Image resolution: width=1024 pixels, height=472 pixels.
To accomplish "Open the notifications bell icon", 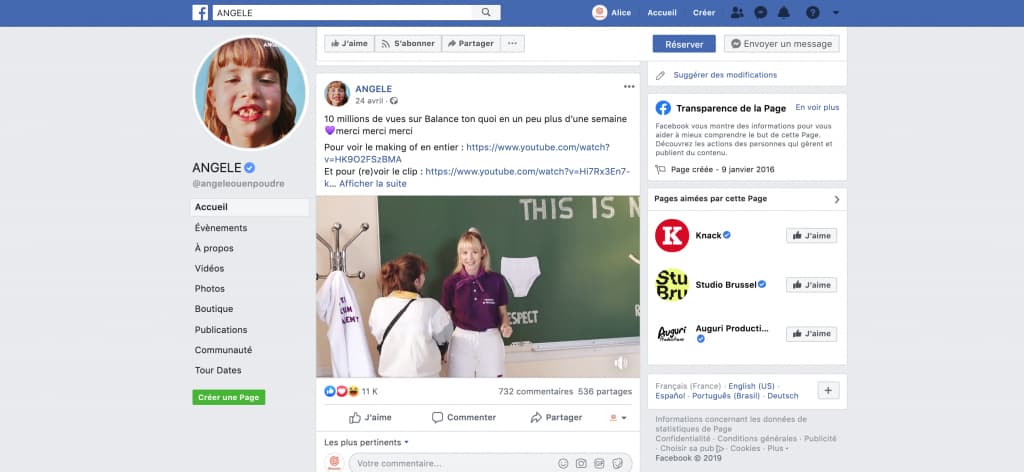I will tap(784, 12).
